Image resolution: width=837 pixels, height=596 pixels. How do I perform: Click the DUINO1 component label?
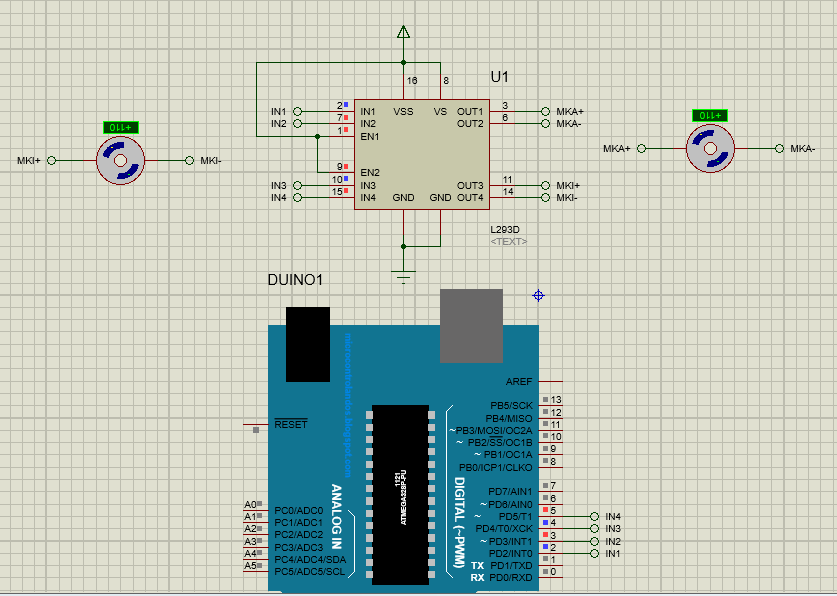coord(295,280)
